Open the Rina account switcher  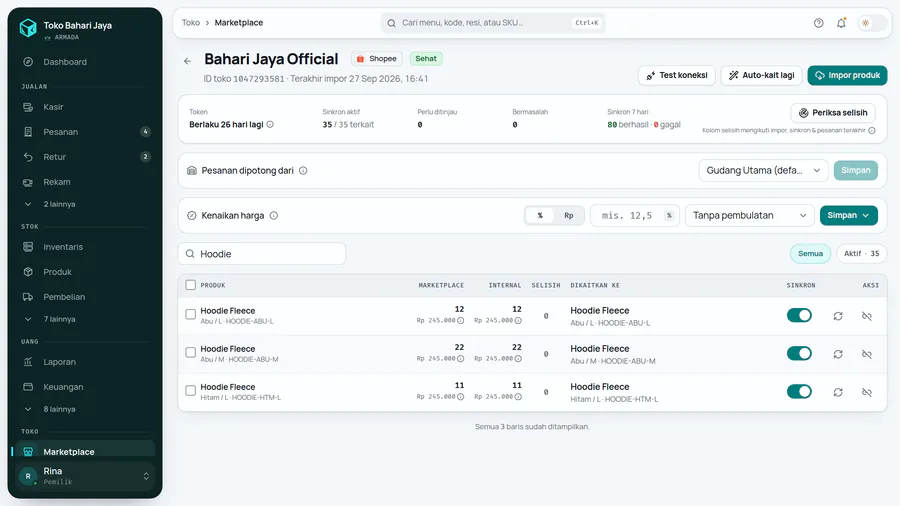coord(85,476)
